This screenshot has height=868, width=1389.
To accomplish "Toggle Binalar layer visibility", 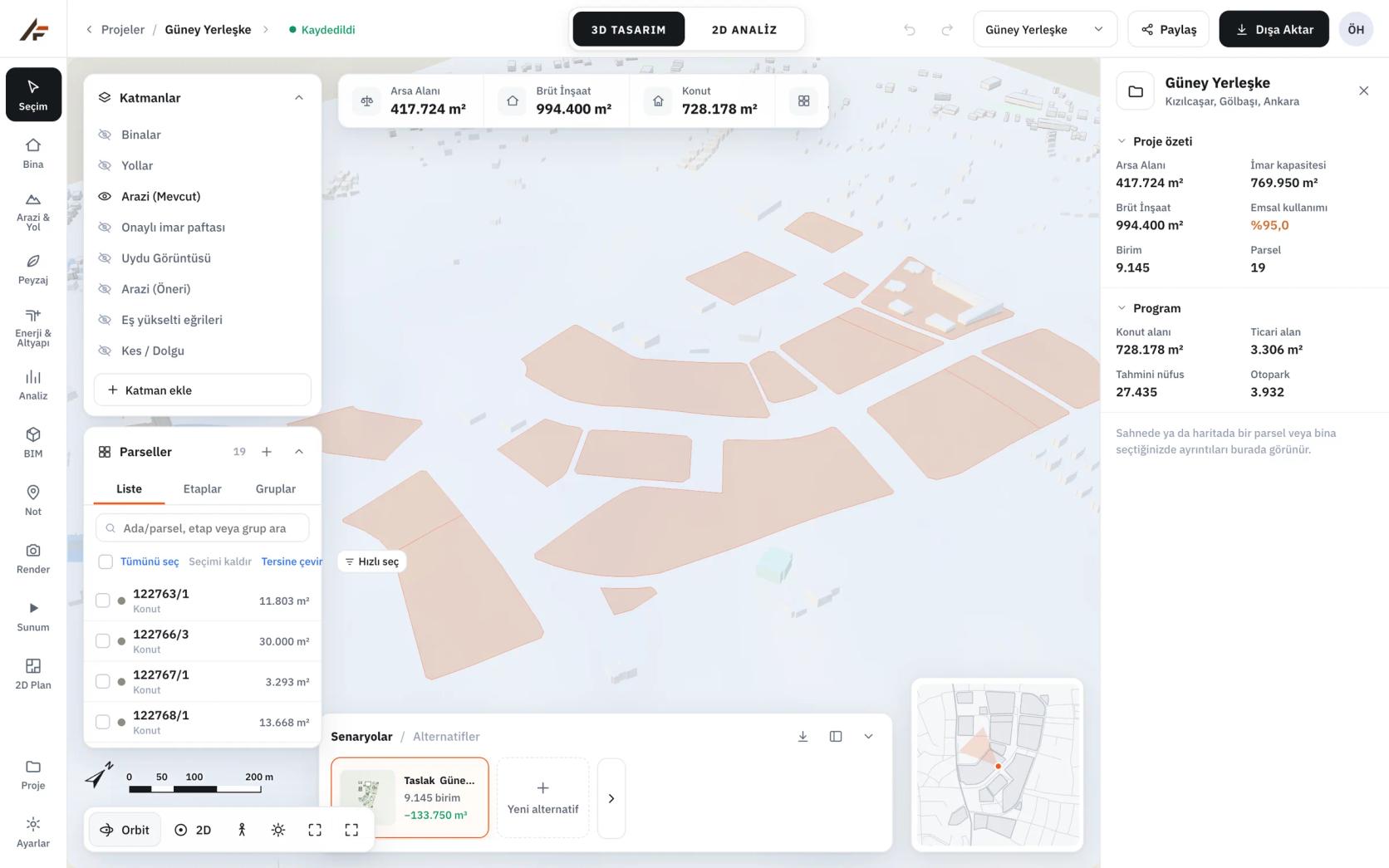I will pos(105,135).
